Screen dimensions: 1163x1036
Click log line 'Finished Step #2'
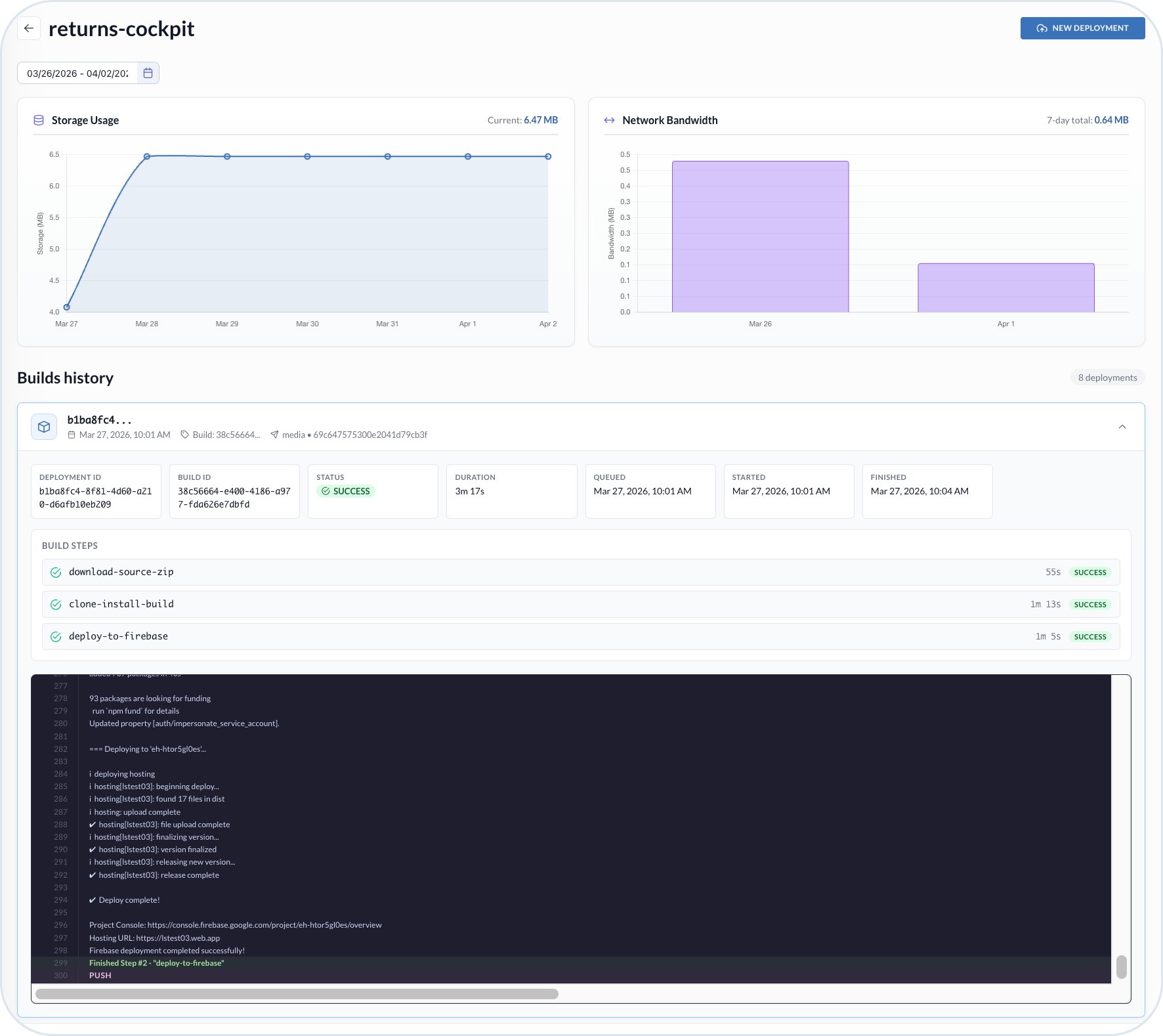[157, 963]
